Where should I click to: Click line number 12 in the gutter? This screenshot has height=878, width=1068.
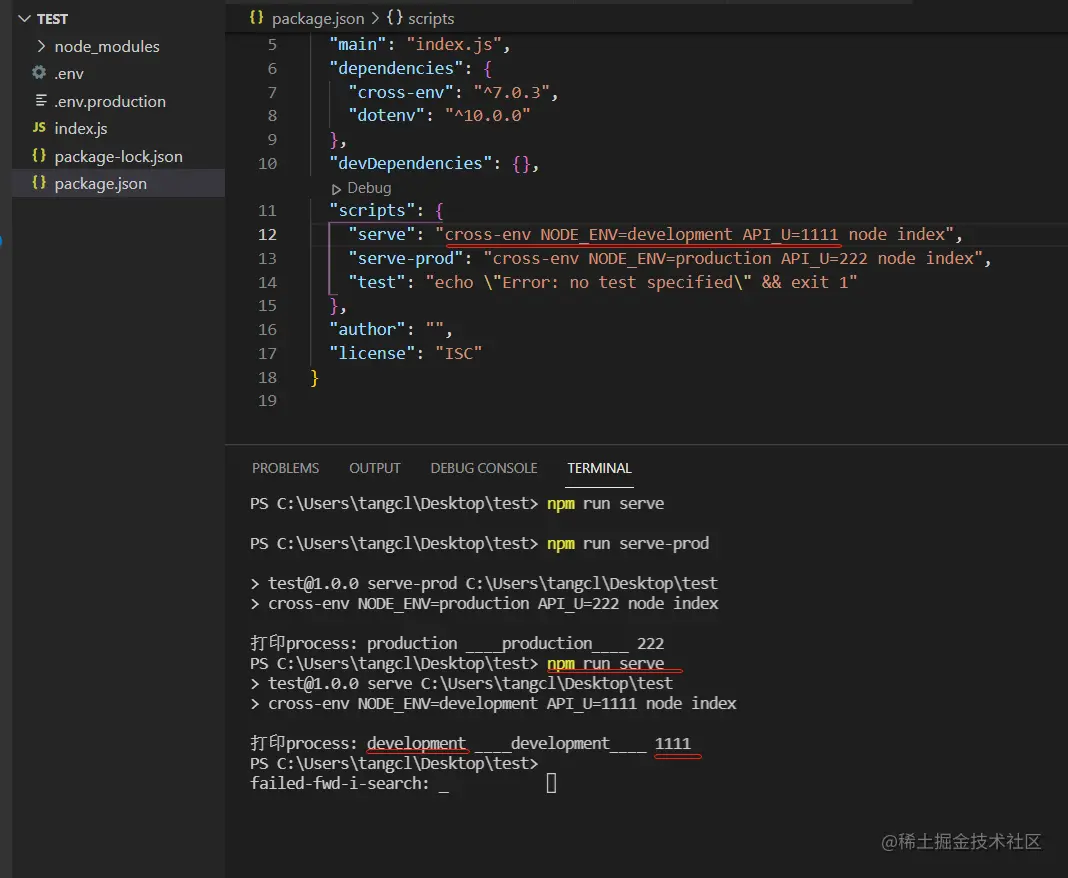click(268, 235)
